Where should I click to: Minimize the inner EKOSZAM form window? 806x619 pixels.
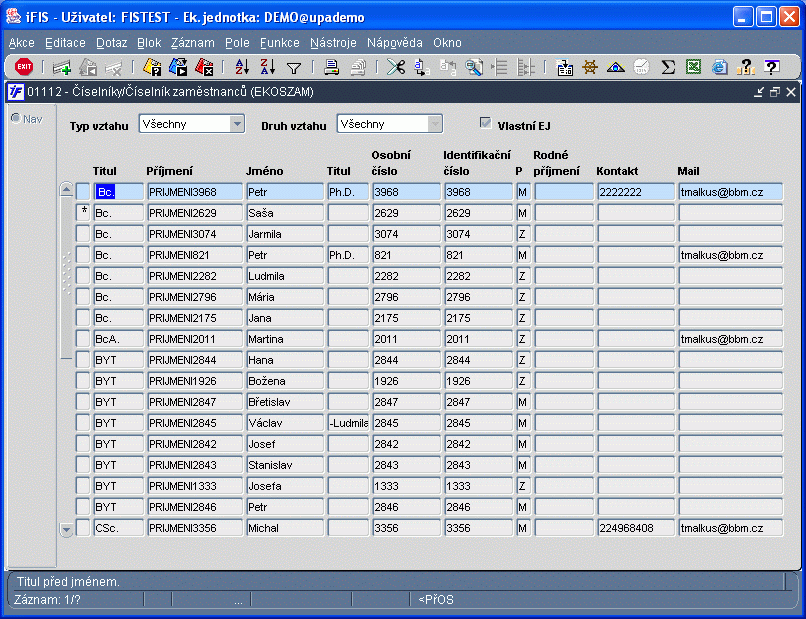pyautogui.click(x=759, y=92)
